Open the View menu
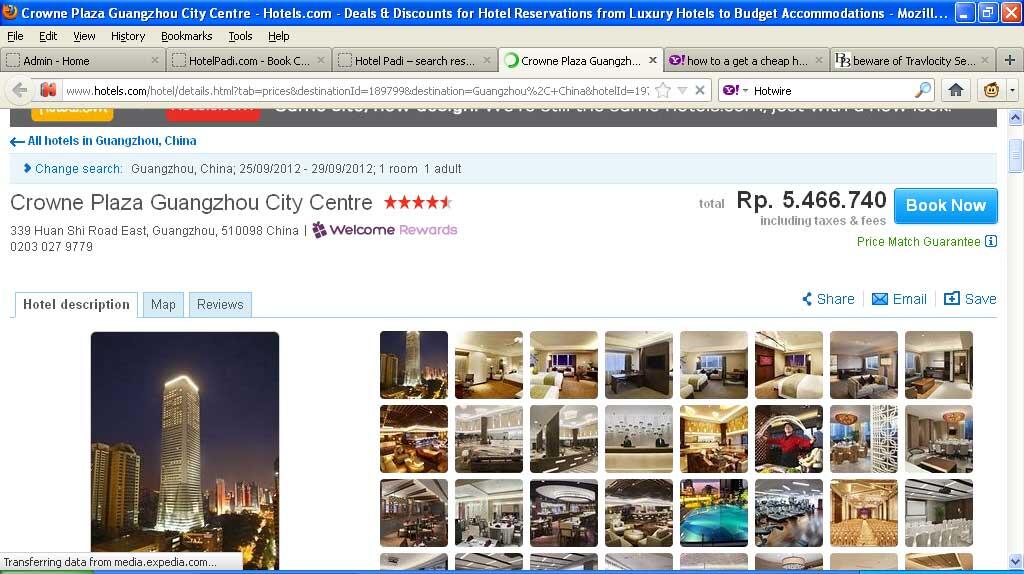Viewport: 1024px width, 574px height. [x=84, y=36]
